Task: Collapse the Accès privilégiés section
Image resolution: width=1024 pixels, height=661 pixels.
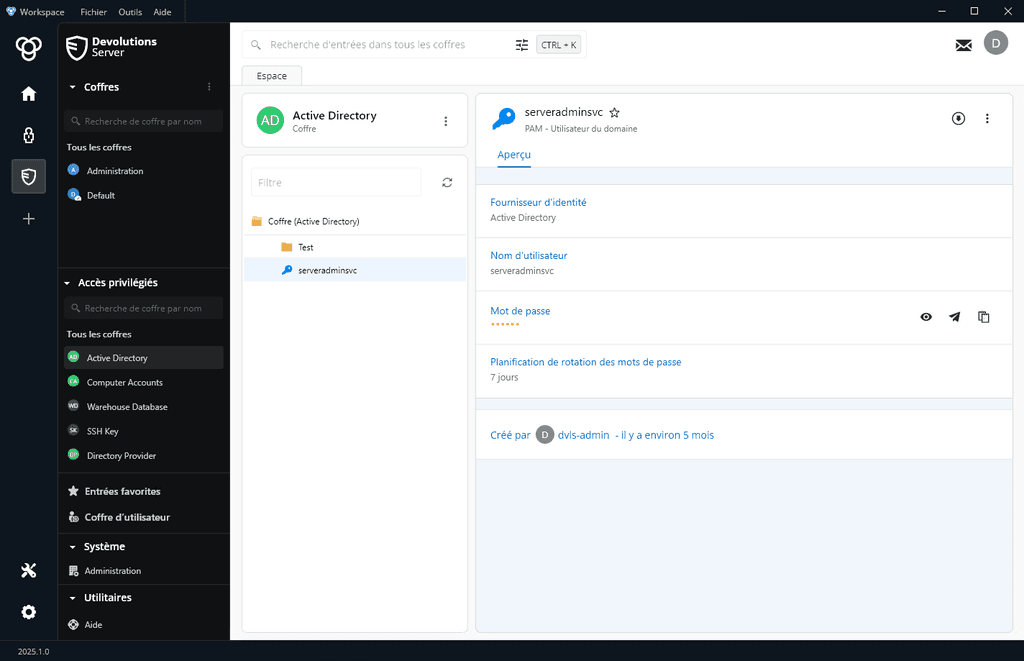Action: pos(73,283)
